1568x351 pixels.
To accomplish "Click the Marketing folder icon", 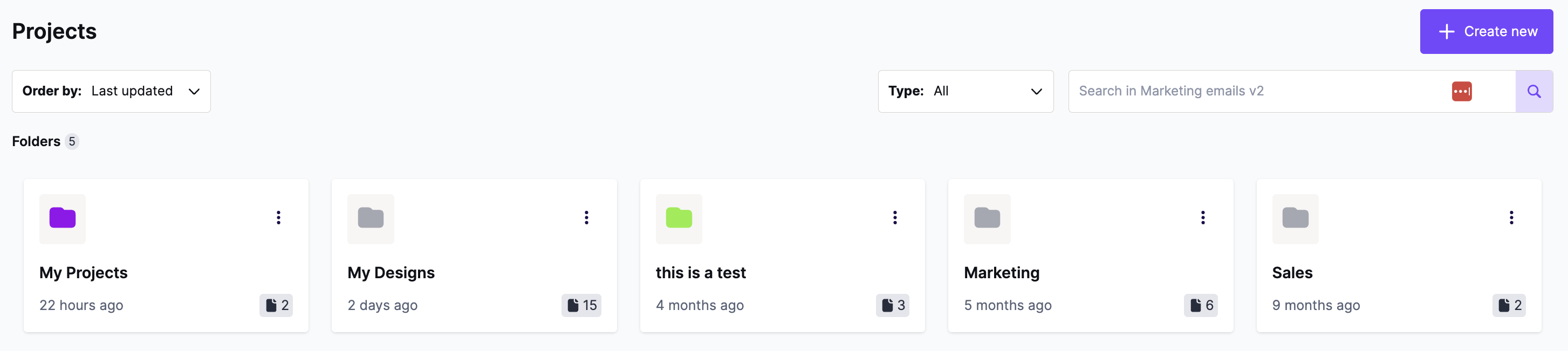I will tap(987, 218).
